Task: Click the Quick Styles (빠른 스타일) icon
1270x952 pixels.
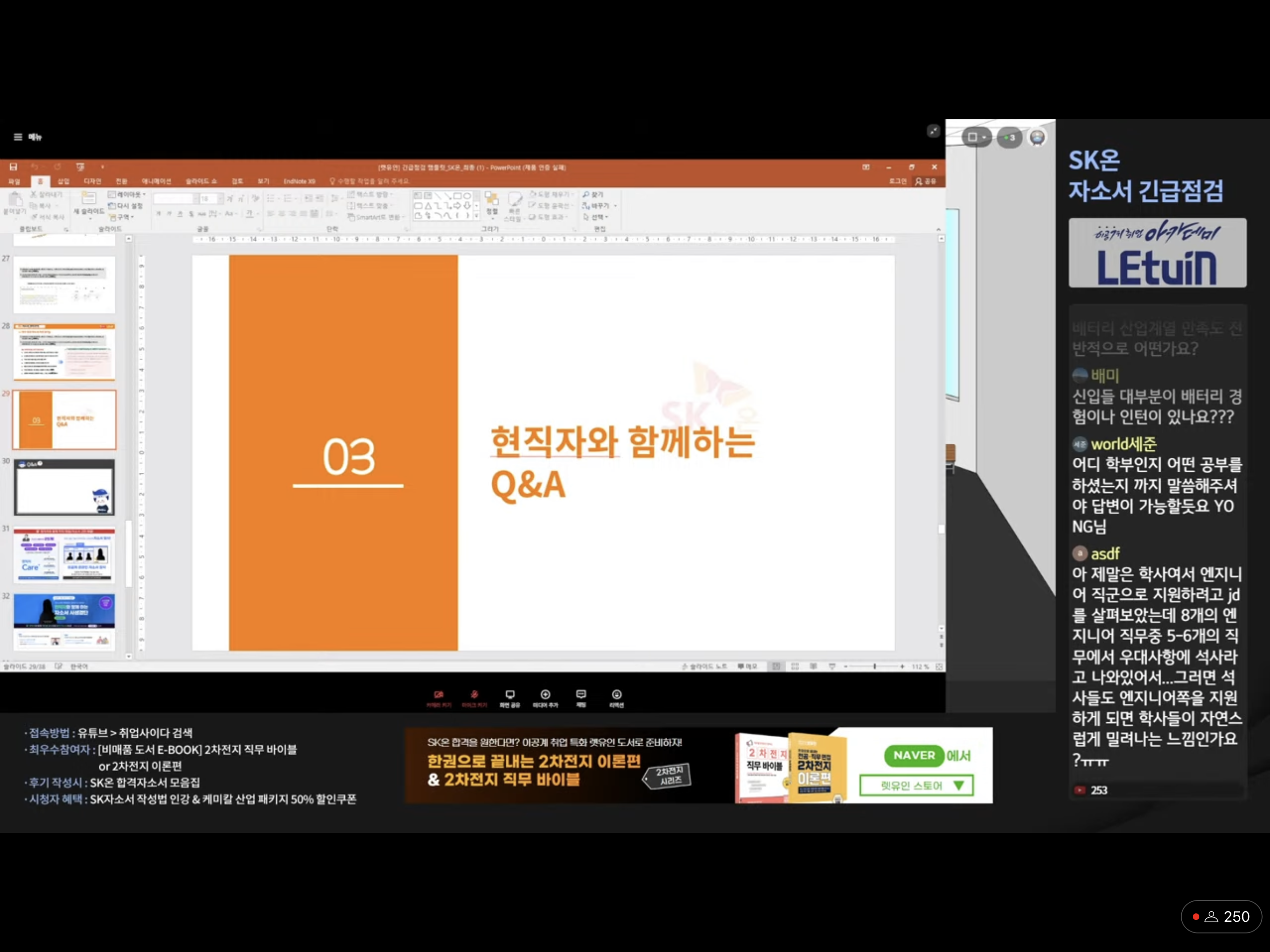Action: point(515,200)
